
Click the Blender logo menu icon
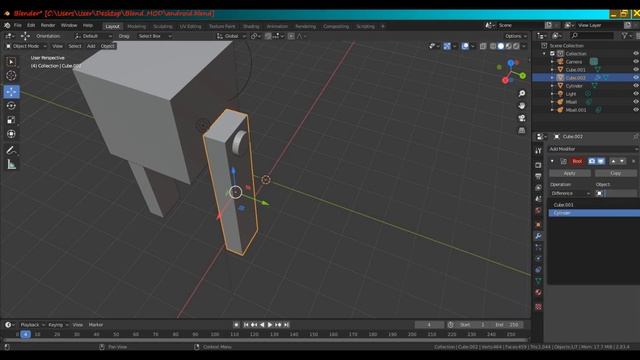[x=7, y=25]
